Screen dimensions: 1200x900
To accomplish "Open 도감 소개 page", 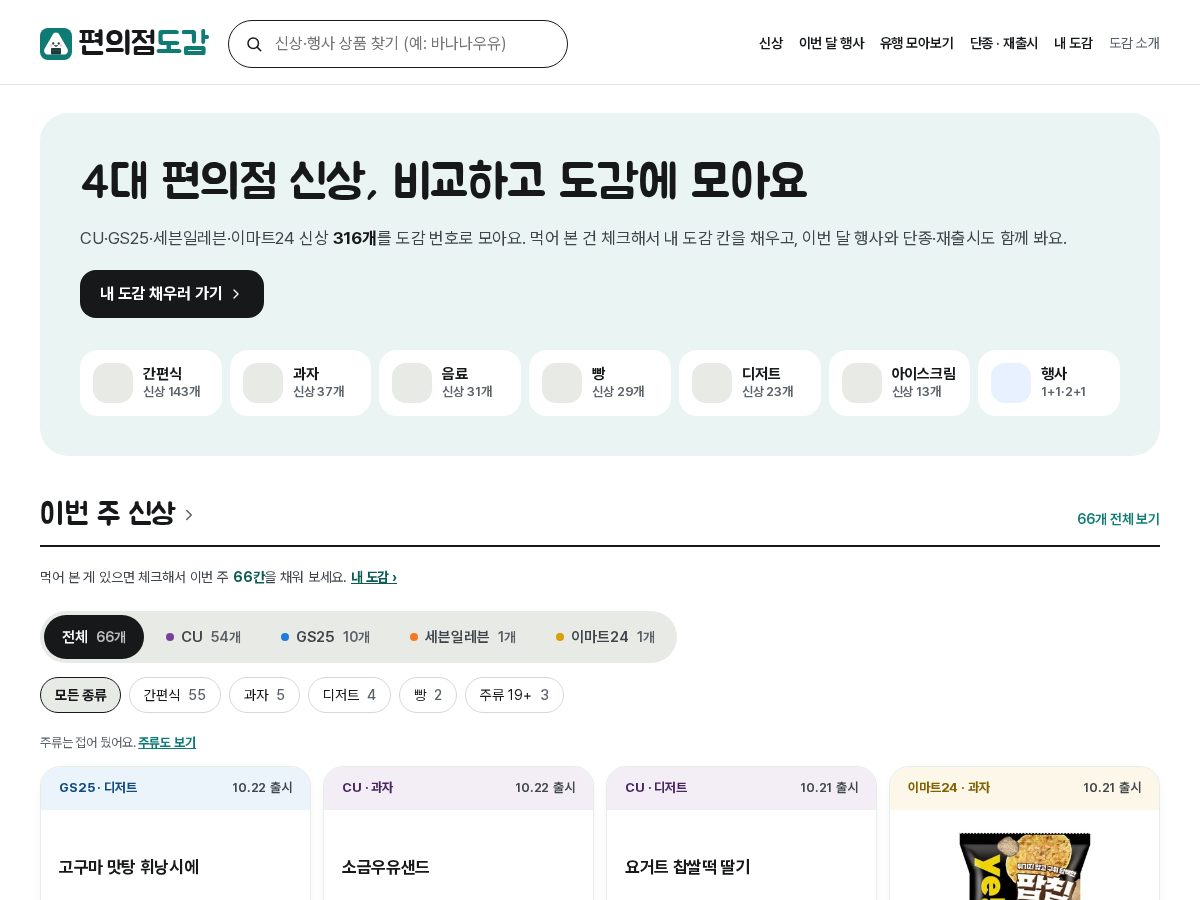I will pos(1134,44).
